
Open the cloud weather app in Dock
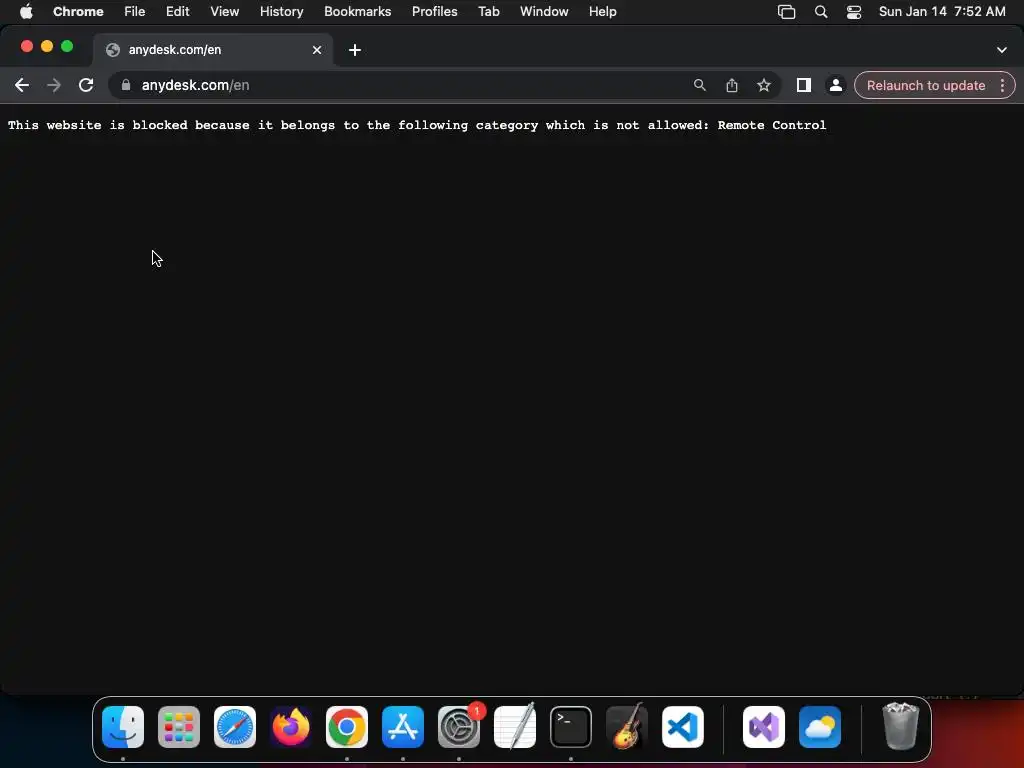tap(820, 726)
